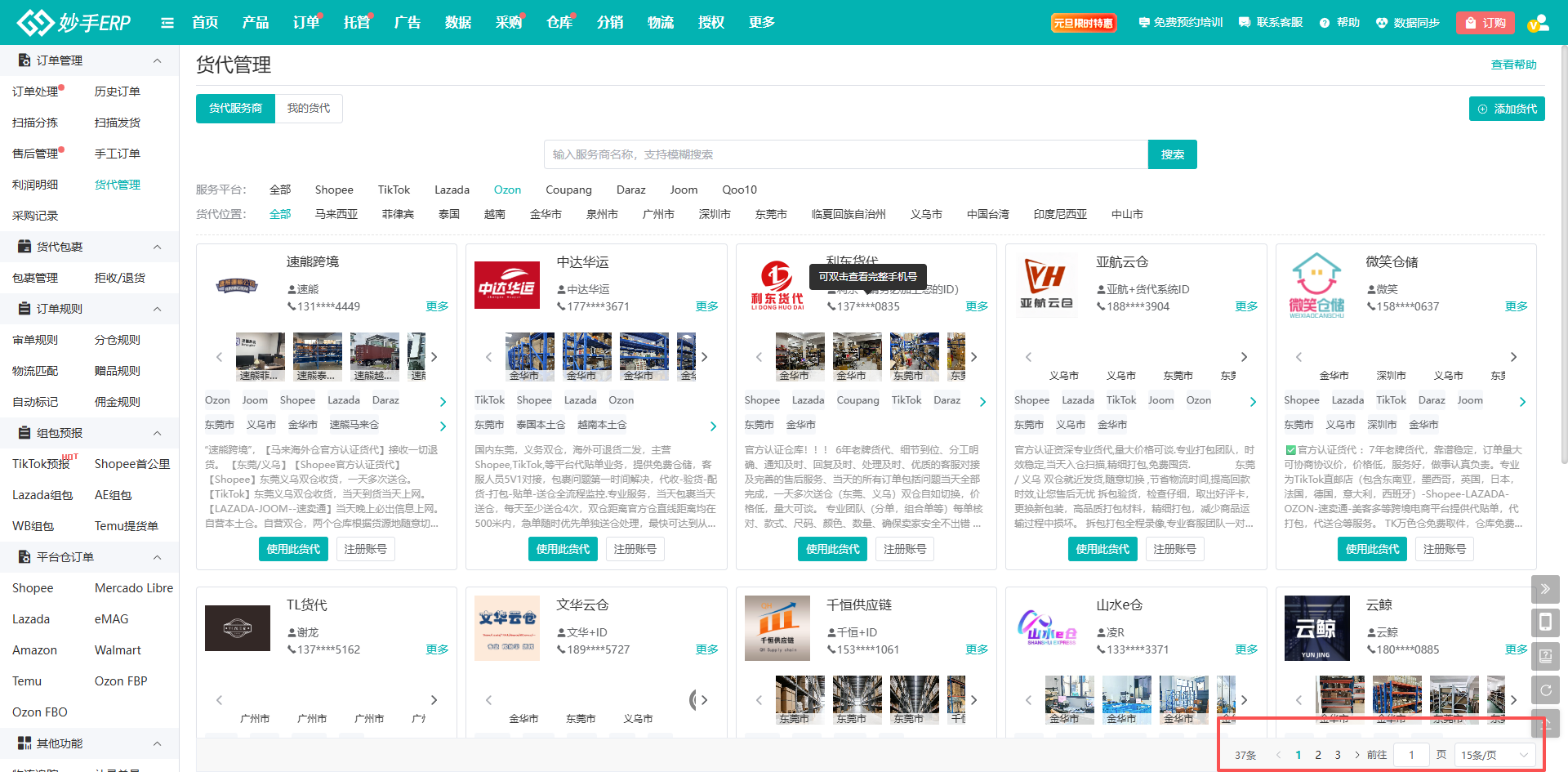Select the Shopee service platform filter
The image size is (1568, 772).
coord(334,190)
